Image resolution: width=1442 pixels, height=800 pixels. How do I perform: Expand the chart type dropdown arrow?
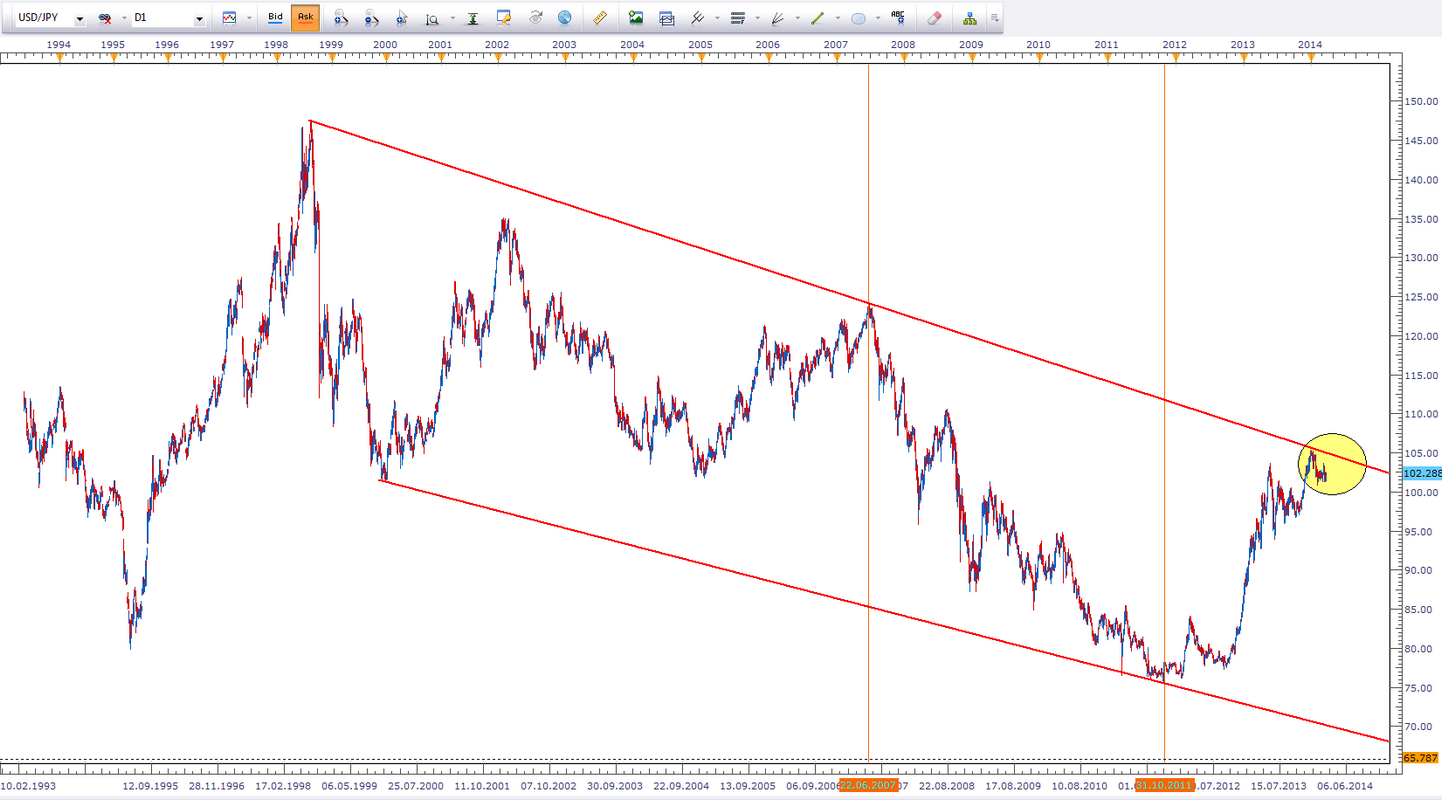pos(247,18)
